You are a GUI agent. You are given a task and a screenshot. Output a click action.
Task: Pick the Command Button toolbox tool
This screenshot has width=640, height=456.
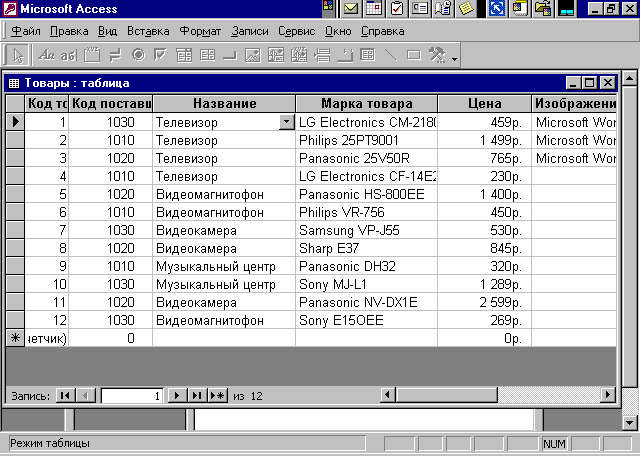(230, 56)
